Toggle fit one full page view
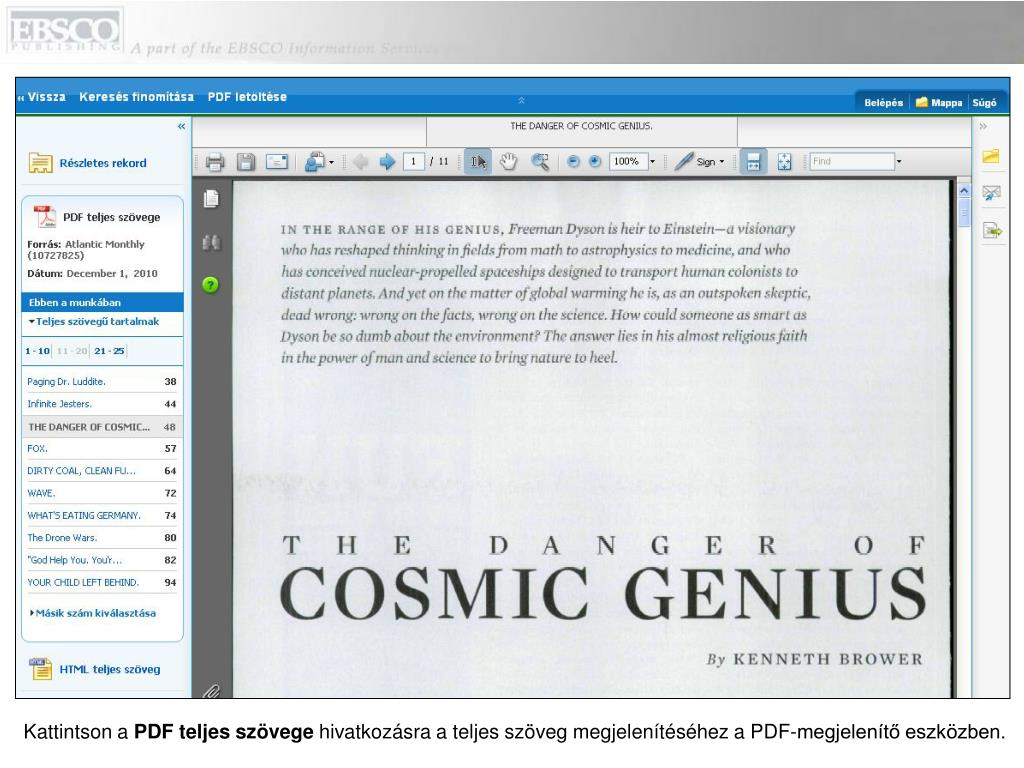Screen dimensions: 1024x768 click(784, 161)
